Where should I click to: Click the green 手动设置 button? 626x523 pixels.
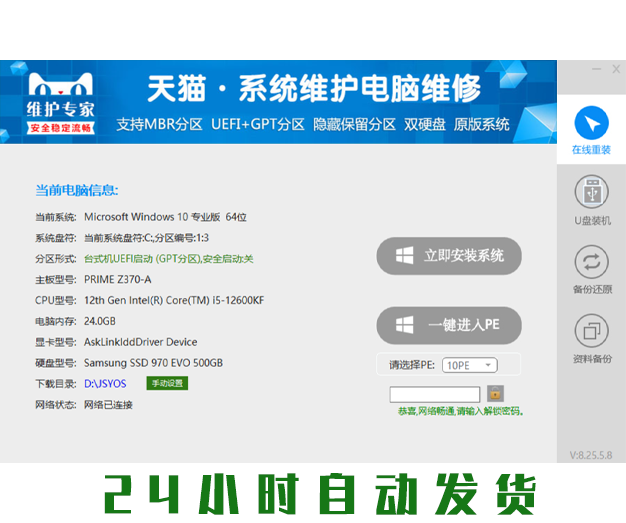tap(167, 383)
